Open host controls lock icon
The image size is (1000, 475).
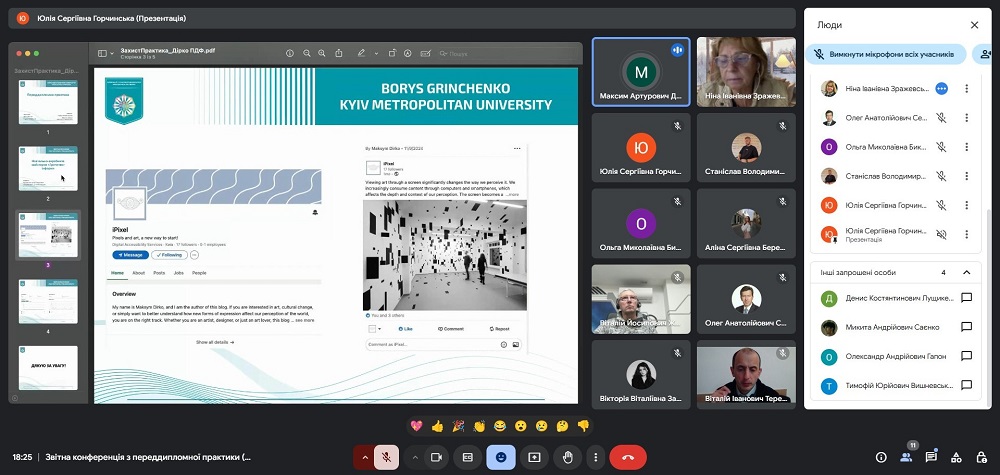point(981,457)
